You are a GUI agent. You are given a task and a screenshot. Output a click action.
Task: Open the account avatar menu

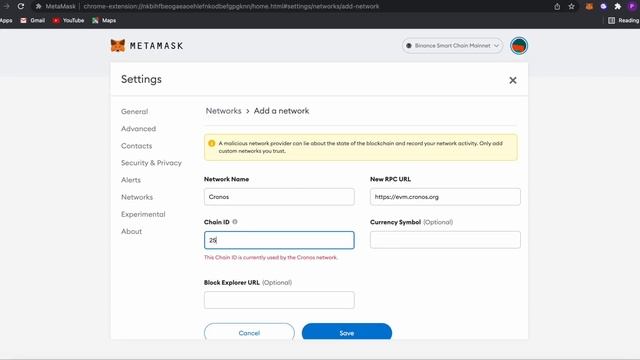519,46
